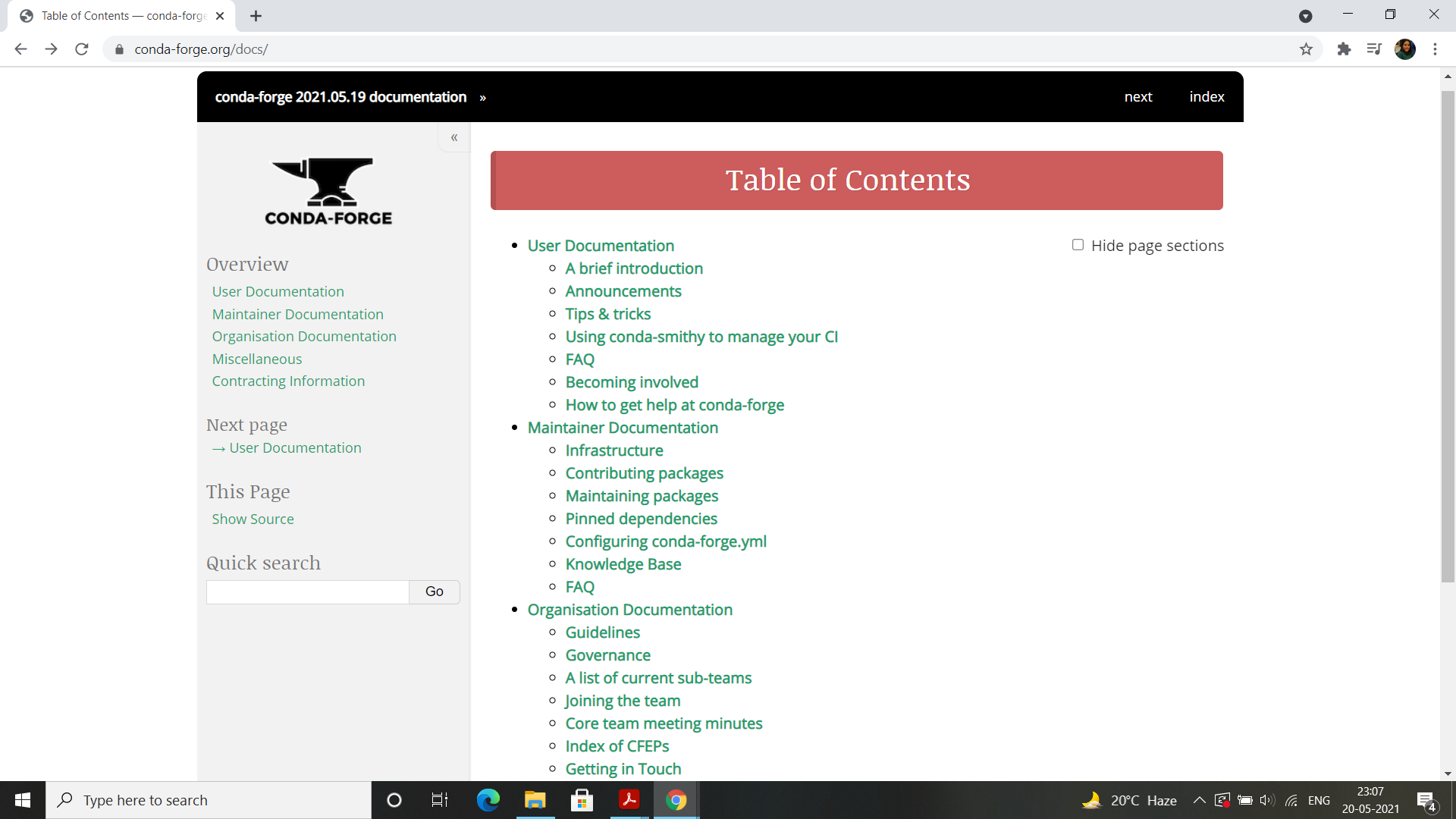Open A brief introduction link

[x=634, y=268]
